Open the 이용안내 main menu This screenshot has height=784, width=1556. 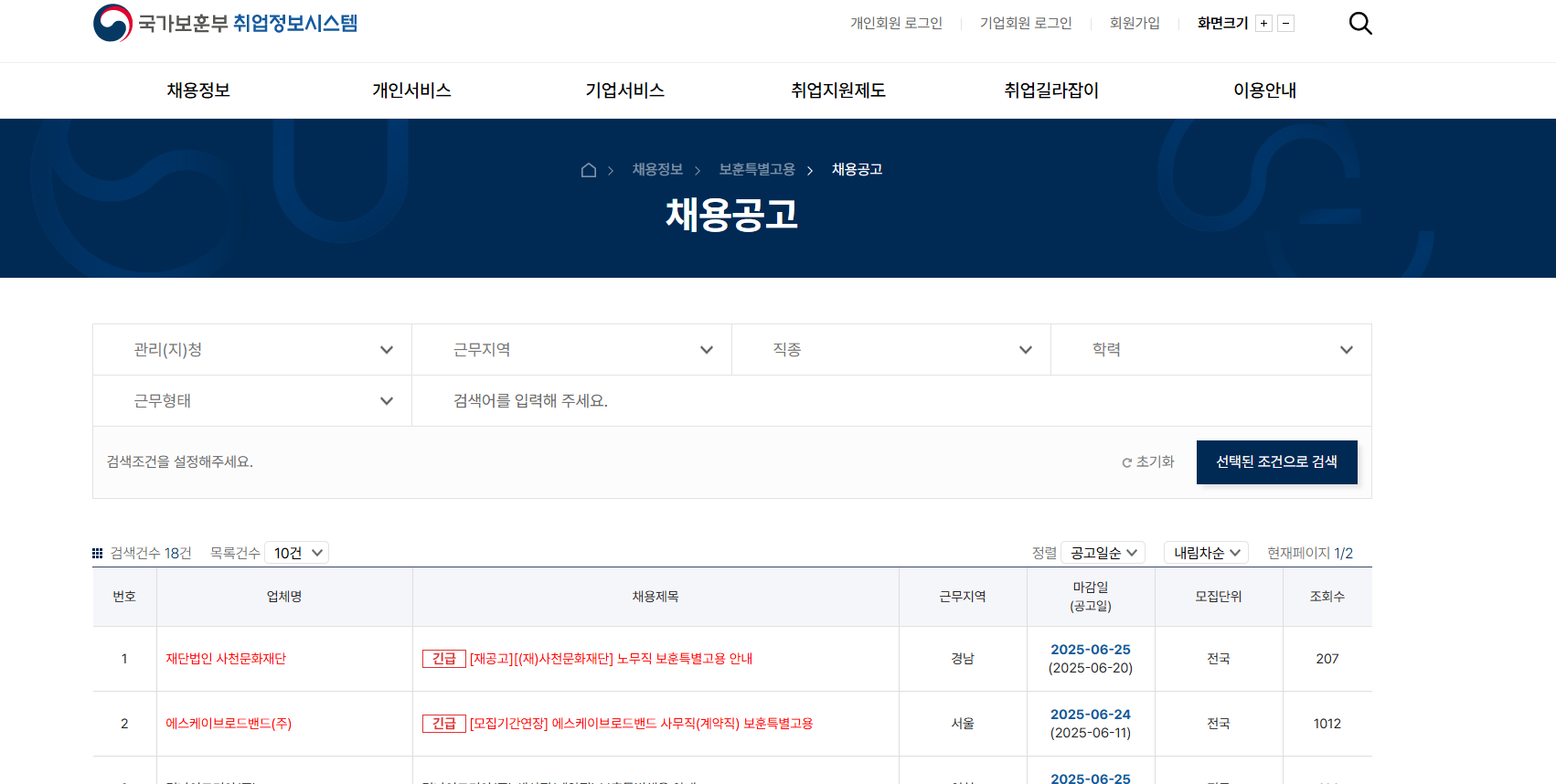[x=1265, y=90]
